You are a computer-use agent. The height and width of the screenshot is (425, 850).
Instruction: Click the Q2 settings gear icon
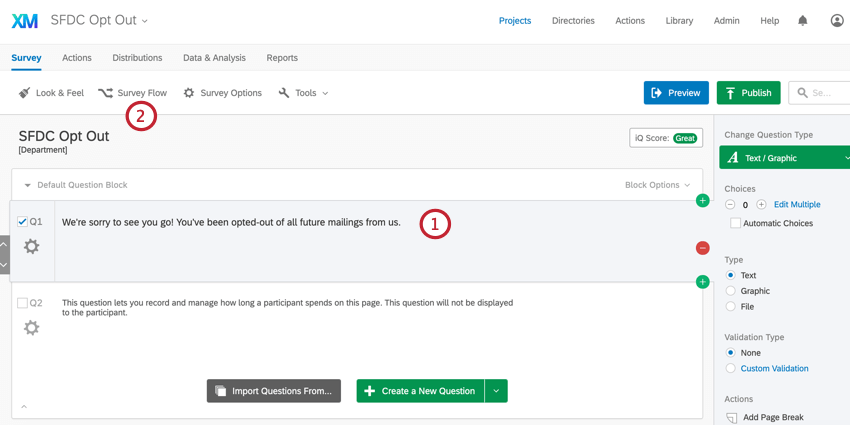(x=32, y=328)
